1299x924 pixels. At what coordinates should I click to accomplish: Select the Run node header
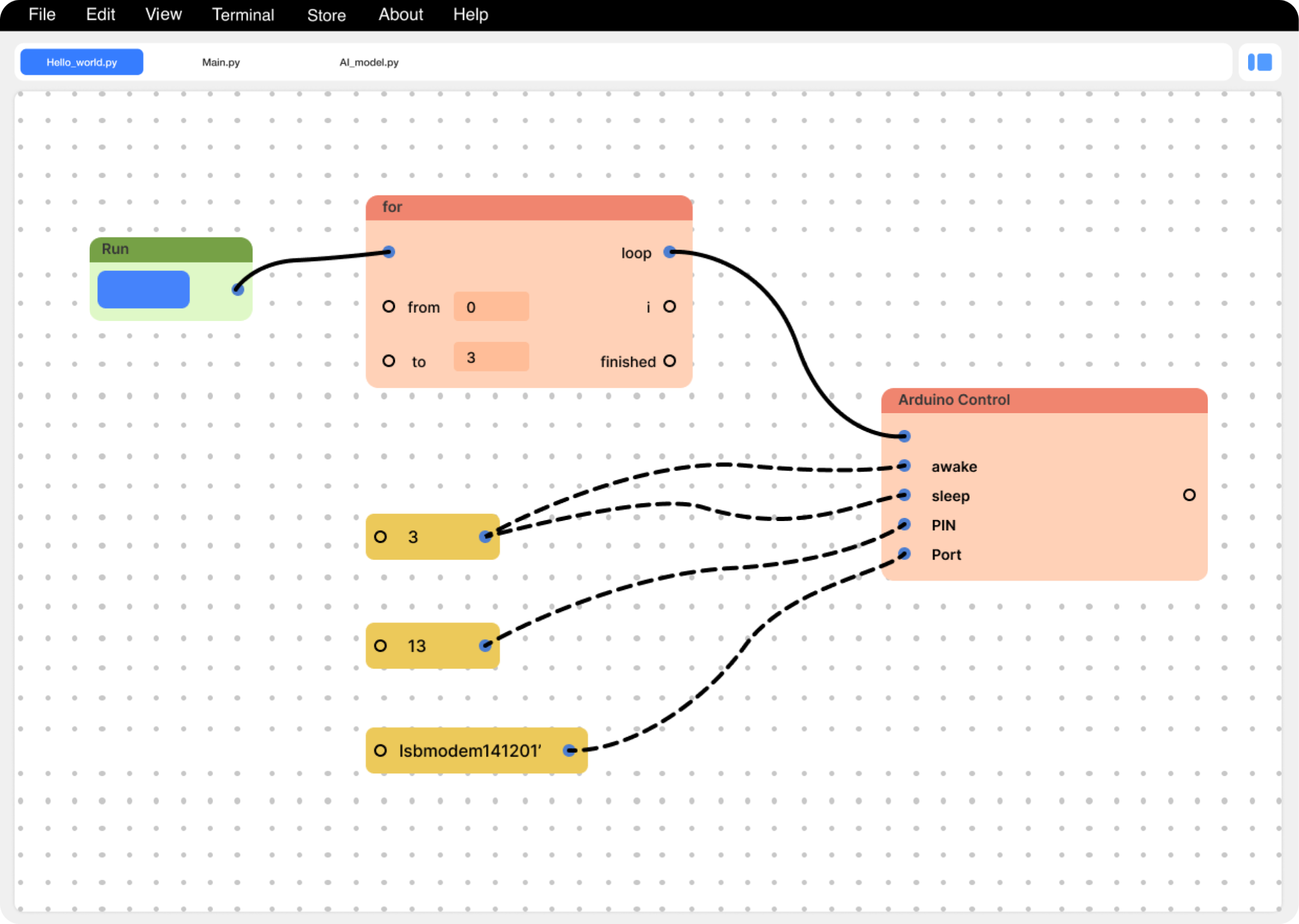coord(171,250)
